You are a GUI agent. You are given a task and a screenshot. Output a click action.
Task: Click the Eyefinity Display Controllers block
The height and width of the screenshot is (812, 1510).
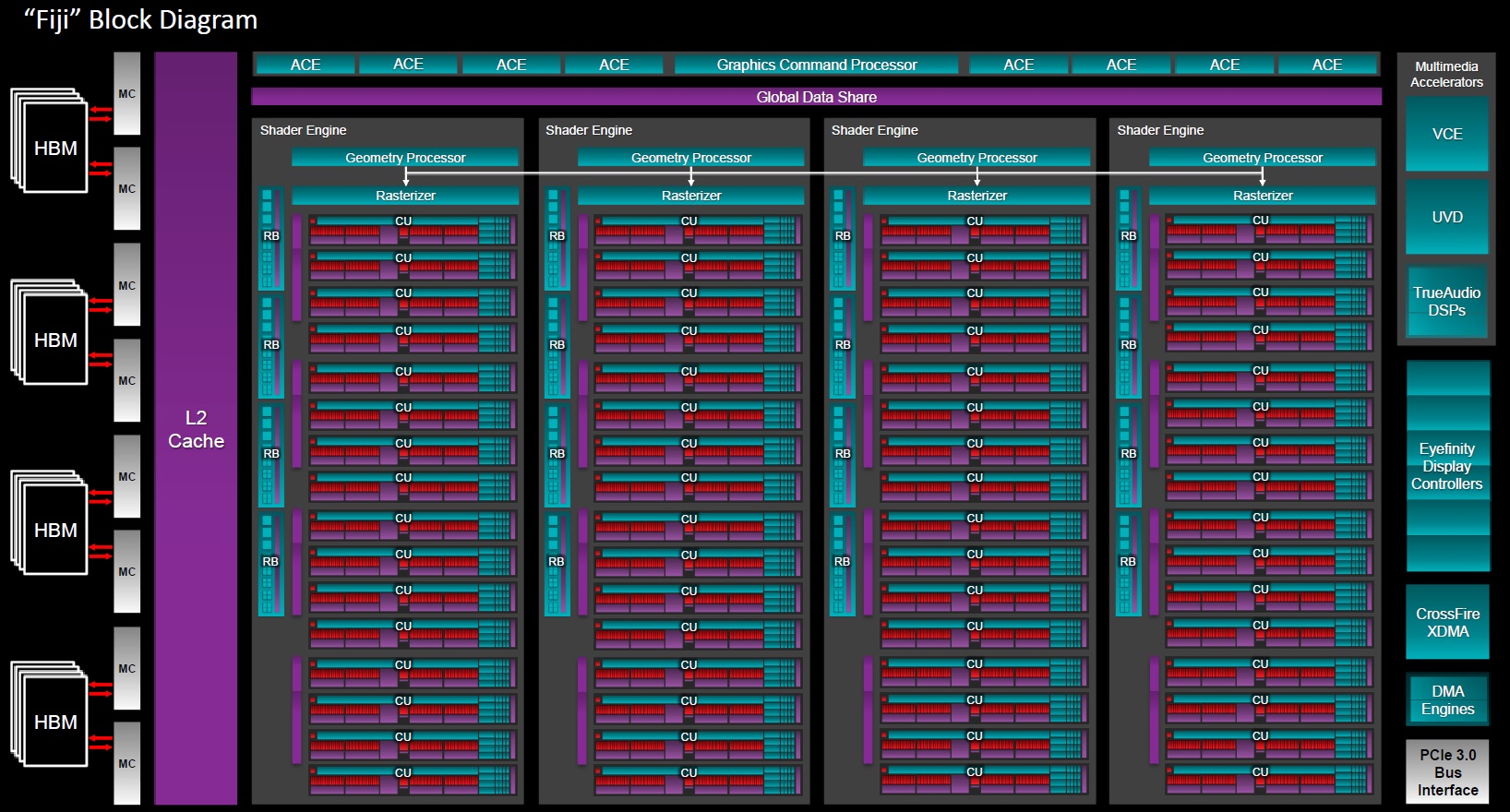point(1447,466)
